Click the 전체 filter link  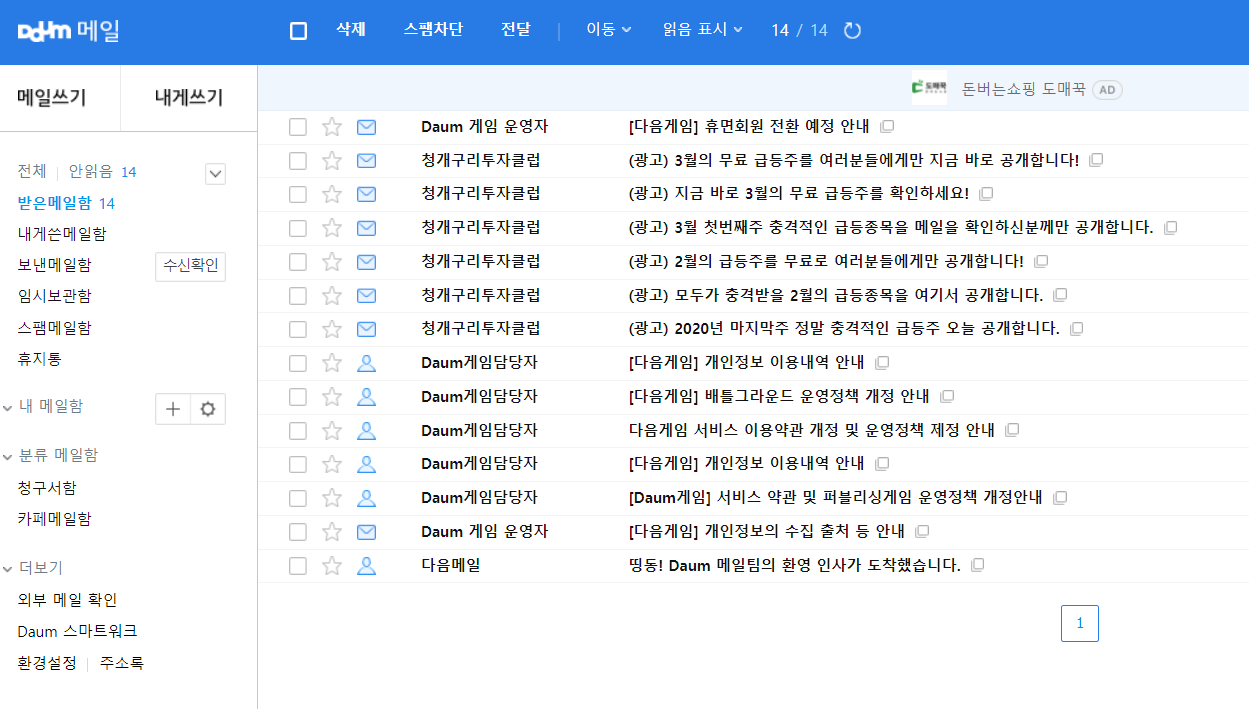click(x=32, y=172)
